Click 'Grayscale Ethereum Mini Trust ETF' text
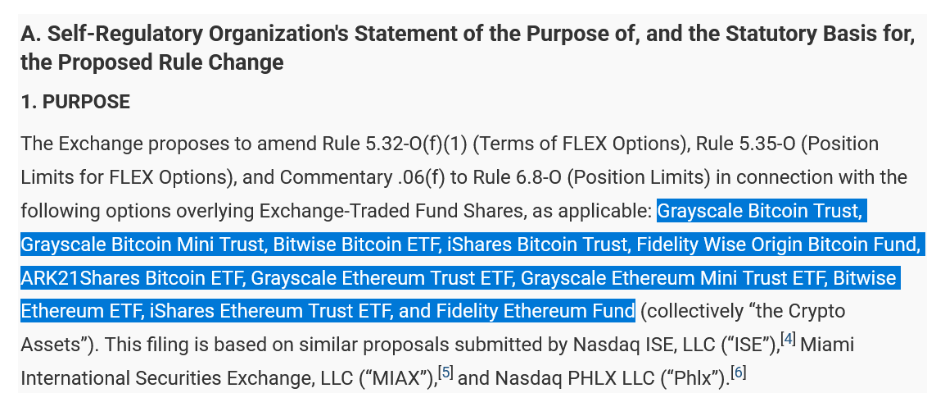932x393 pixels. (672, 278)
